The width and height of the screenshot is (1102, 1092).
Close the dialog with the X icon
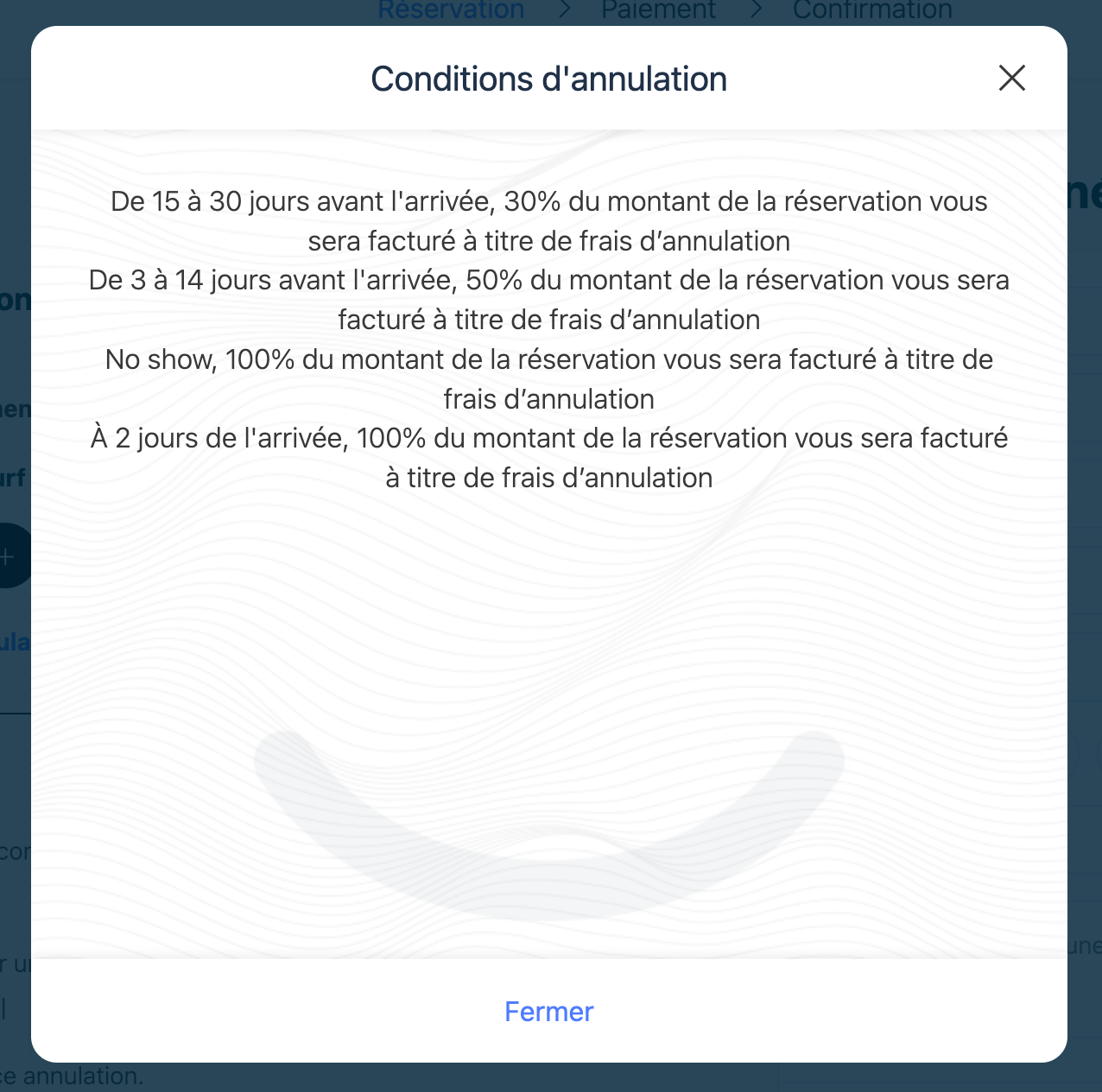1011,78
